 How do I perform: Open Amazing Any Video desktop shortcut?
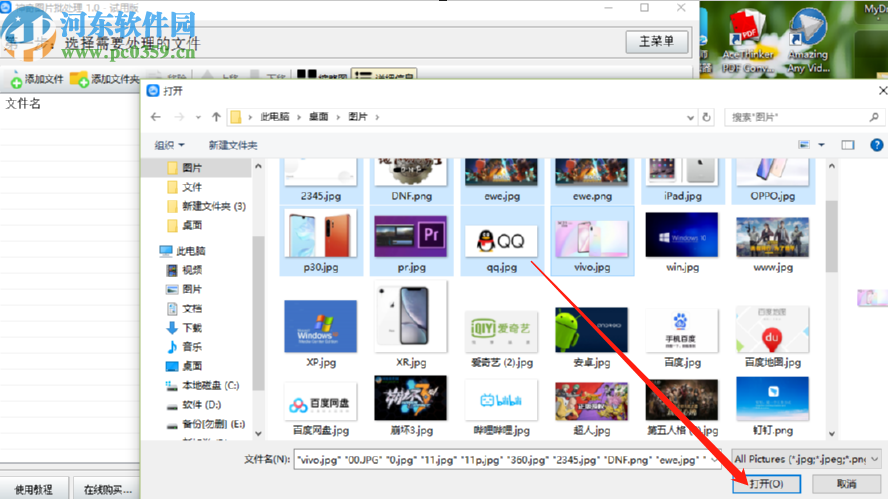(x=808, y=41)
